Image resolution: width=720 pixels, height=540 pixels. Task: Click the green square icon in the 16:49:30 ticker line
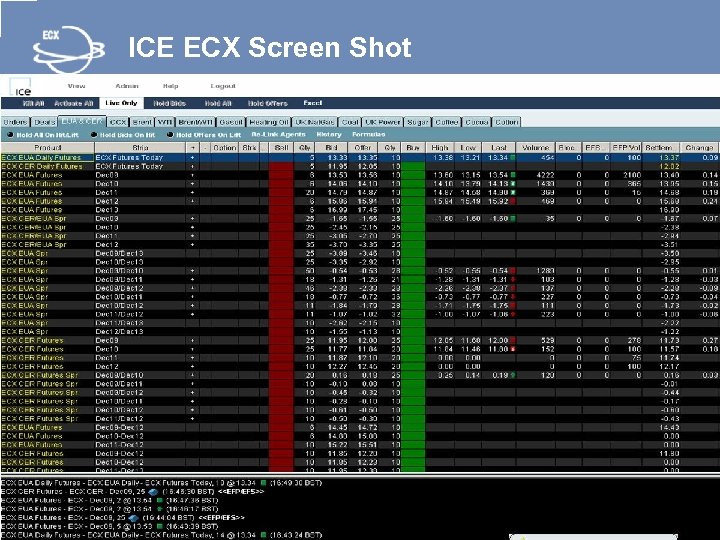tap(264, 483)
